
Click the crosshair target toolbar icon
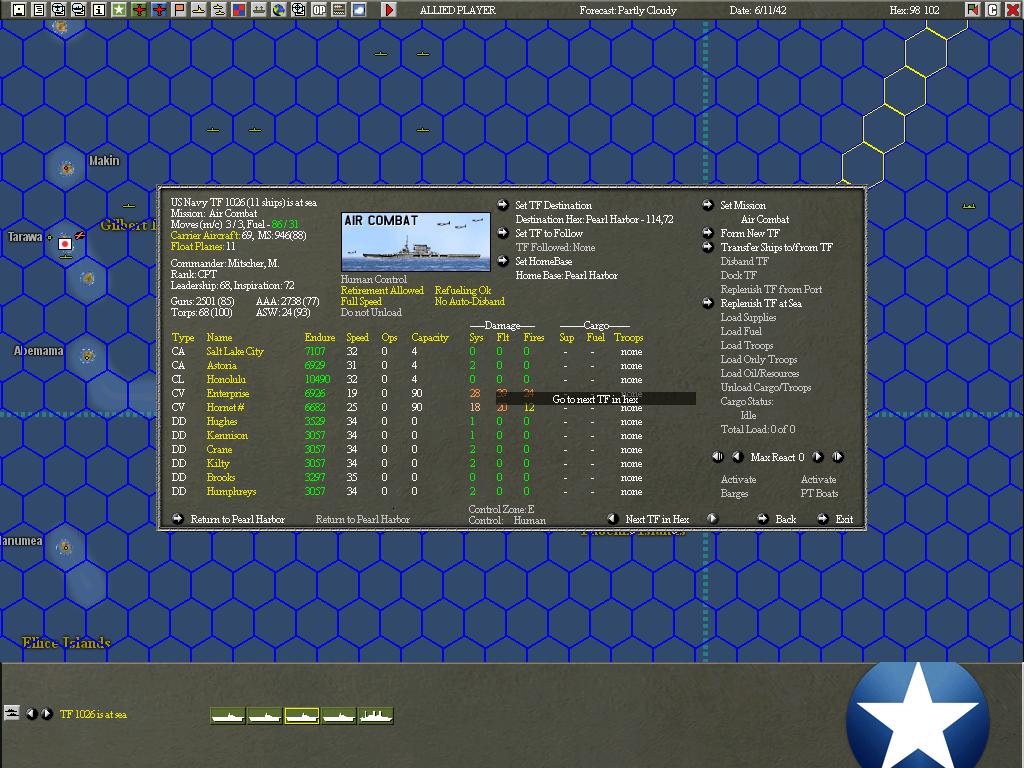(298, 10)
